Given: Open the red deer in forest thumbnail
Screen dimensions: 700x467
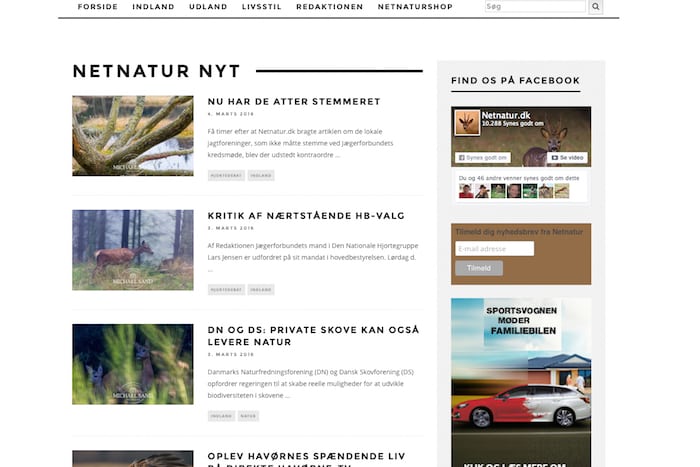Looking at the screenshot, I should [133, 250].
